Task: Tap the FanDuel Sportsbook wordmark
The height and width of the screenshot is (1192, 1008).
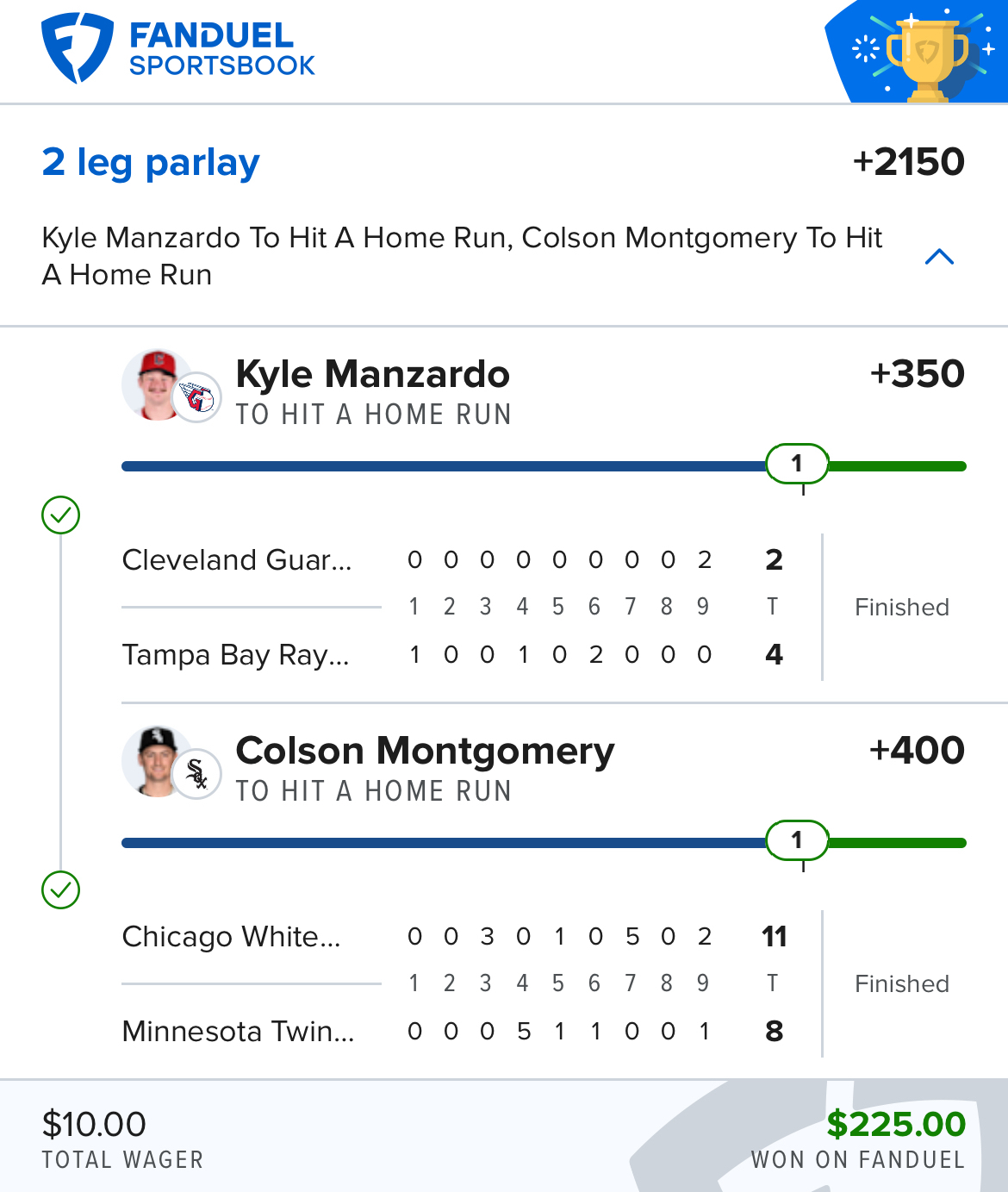Action: coord(221,50)
